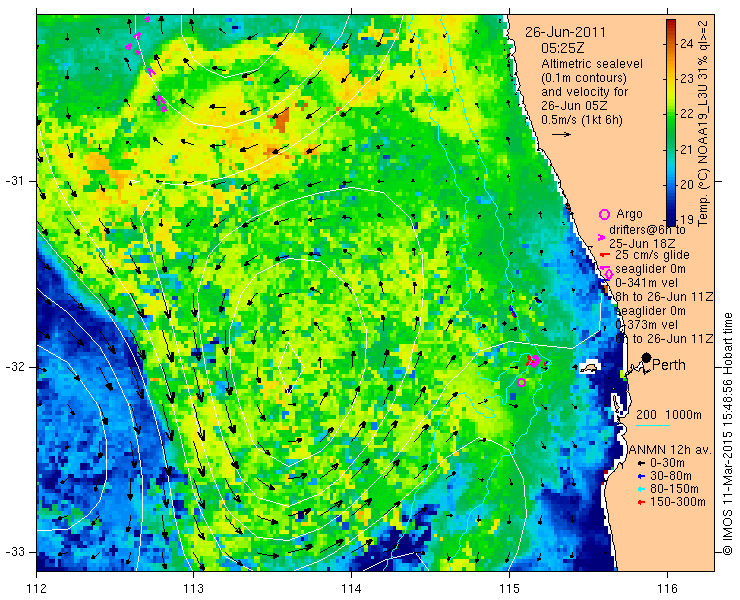
Task: Click the red 150-300m legend arrow
Action: coord(641,502)
